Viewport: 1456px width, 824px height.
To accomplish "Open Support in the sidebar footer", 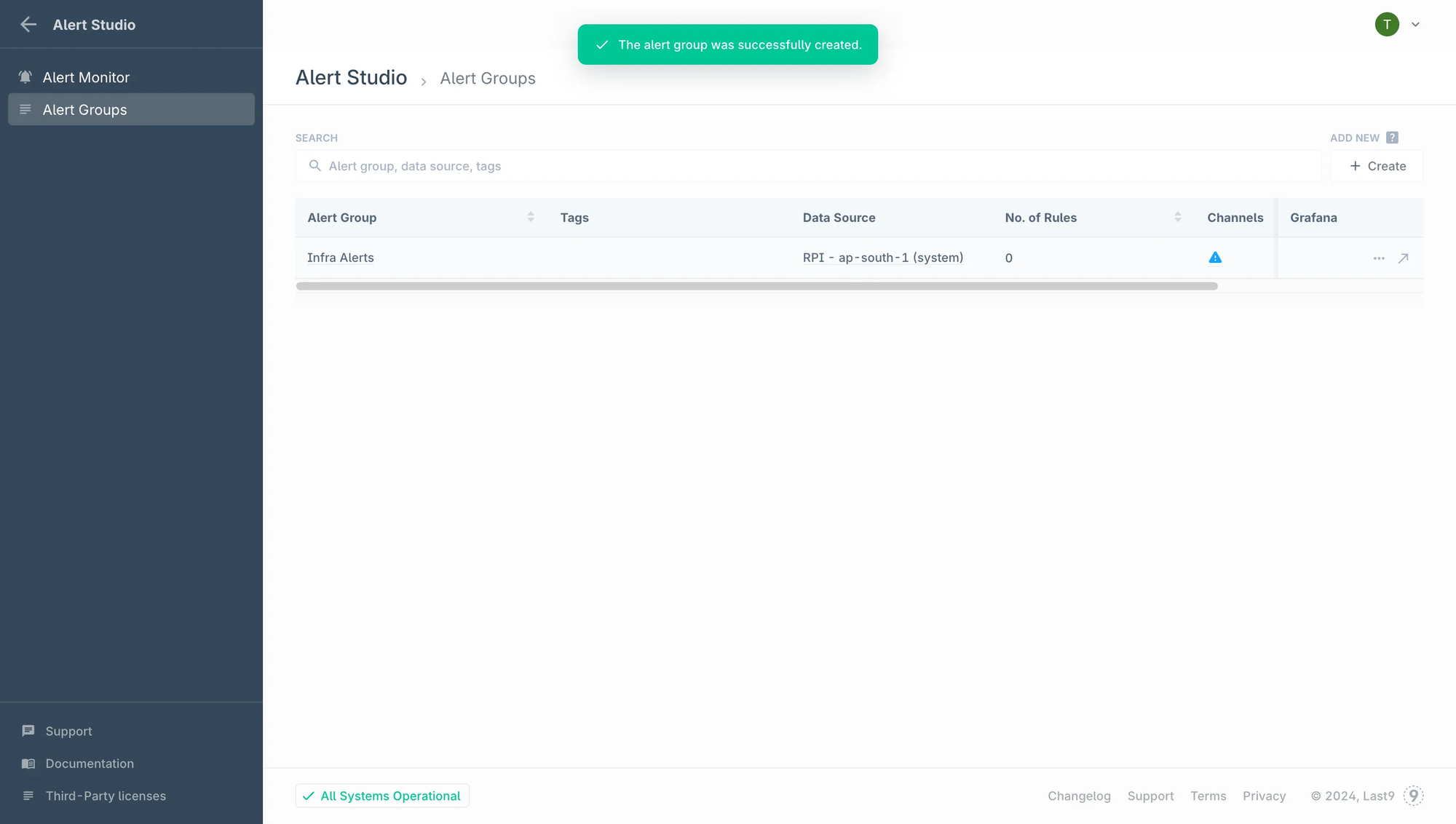I will pos(68,731).
